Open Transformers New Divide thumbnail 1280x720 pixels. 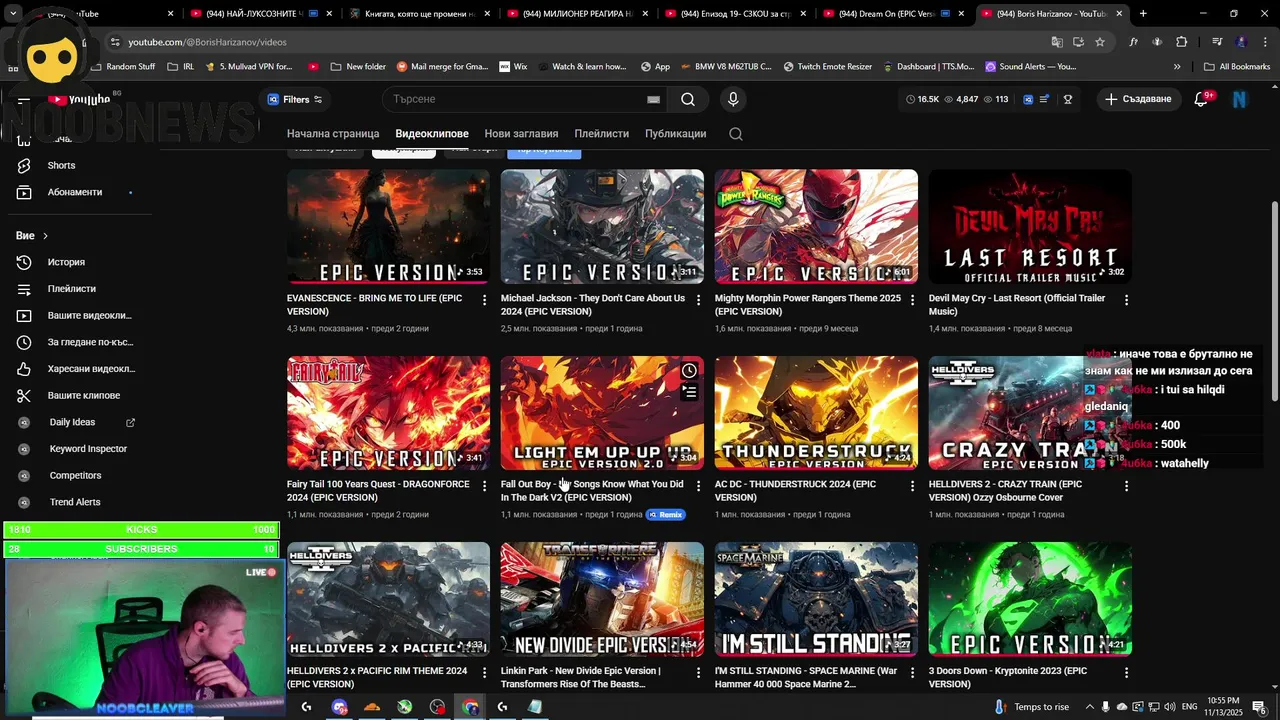click(x=602, y=599)
